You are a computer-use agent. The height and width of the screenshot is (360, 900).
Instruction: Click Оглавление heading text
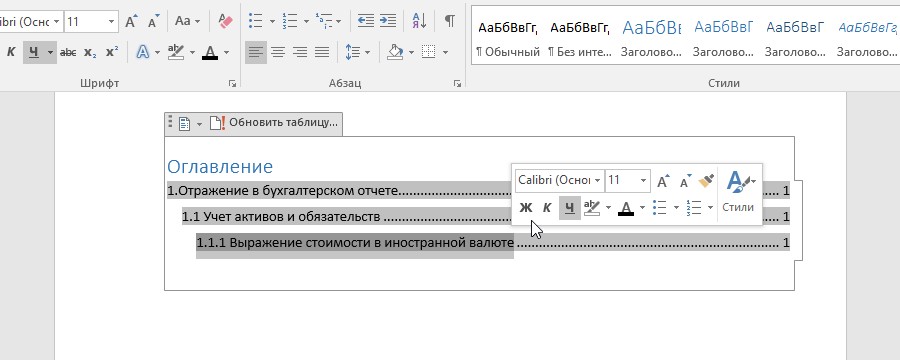[220, 167]
